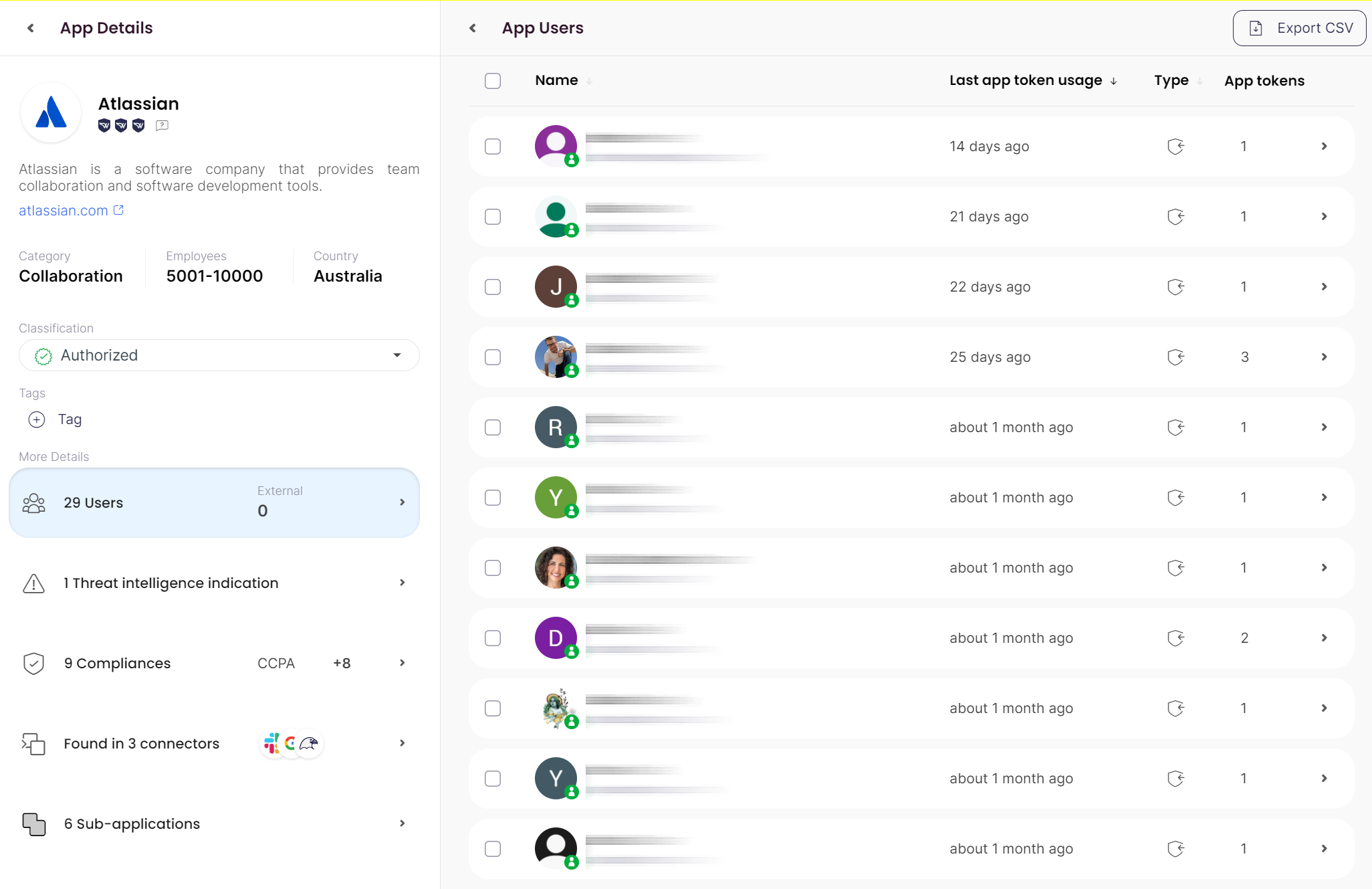Click the sub-applications stacked squares icon

[x=33, y=824]
